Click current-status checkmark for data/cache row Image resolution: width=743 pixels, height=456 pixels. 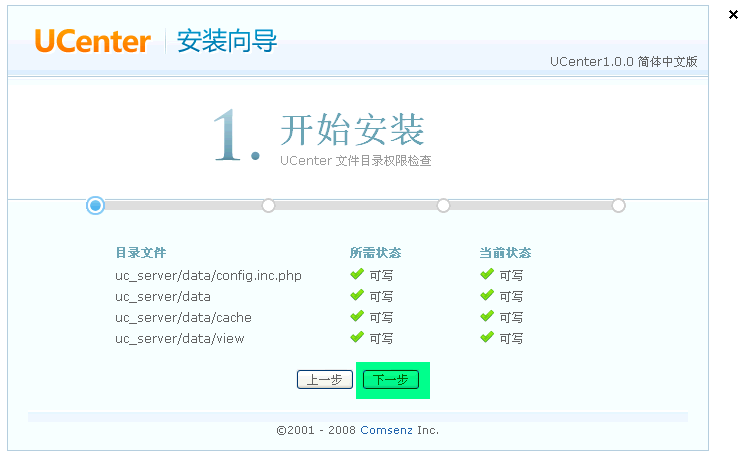click(487, 316)
